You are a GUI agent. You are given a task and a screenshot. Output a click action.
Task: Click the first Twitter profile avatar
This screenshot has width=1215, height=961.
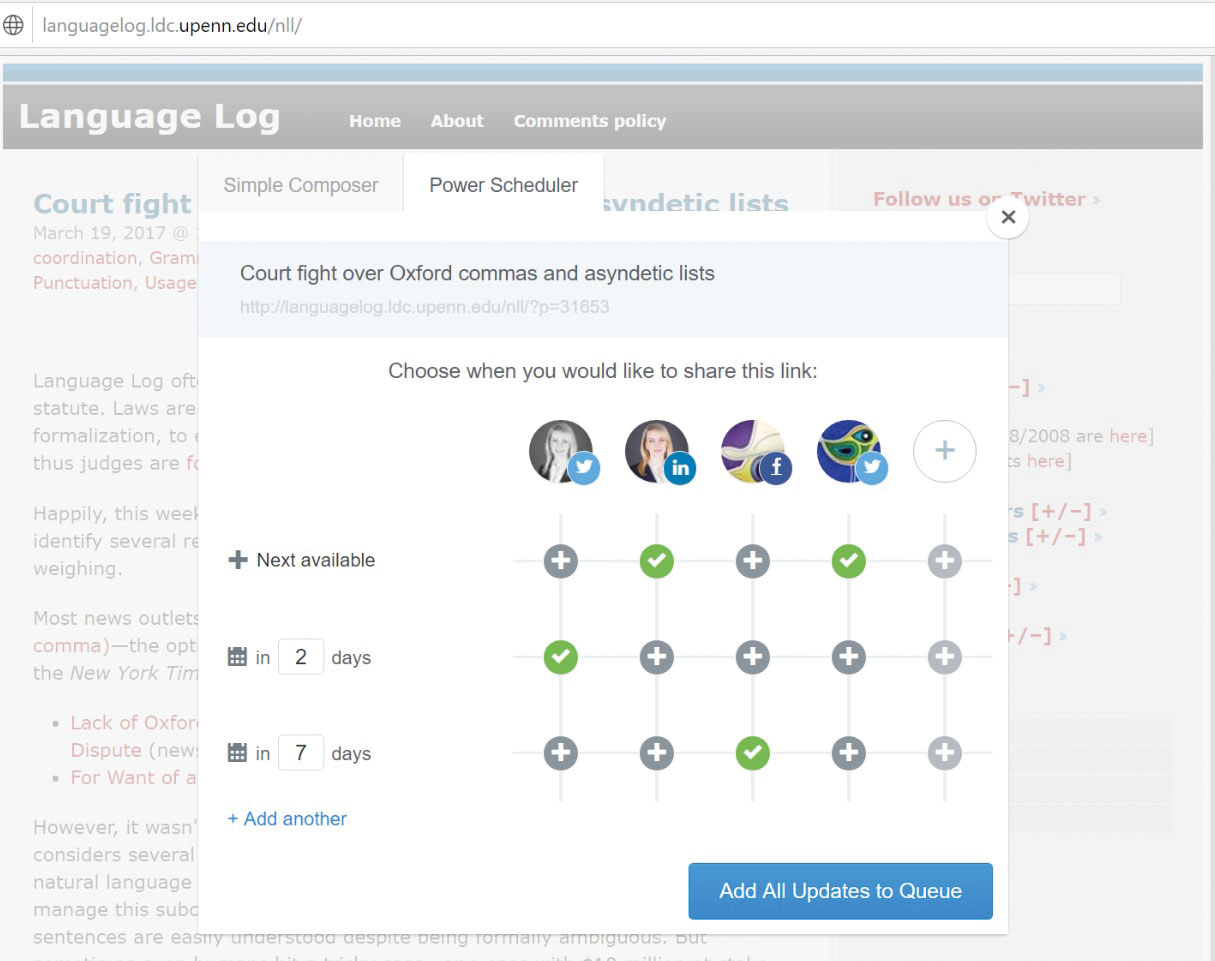560,451
